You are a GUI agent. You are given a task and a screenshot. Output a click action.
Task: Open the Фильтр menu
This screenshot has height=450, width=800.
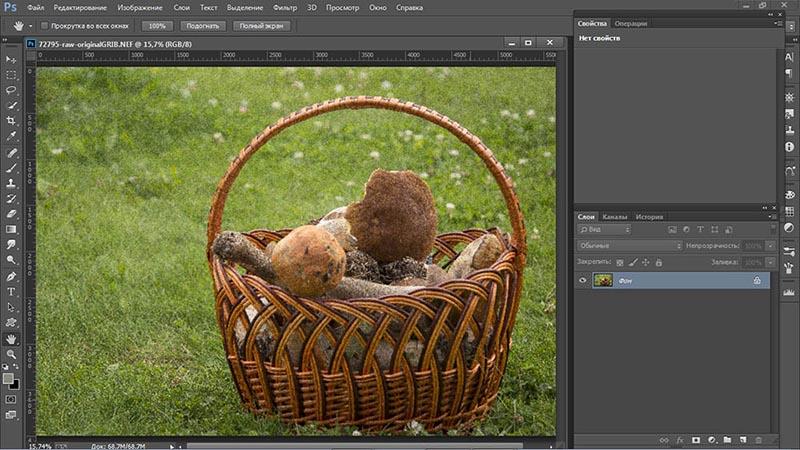(x=285, y=8)
